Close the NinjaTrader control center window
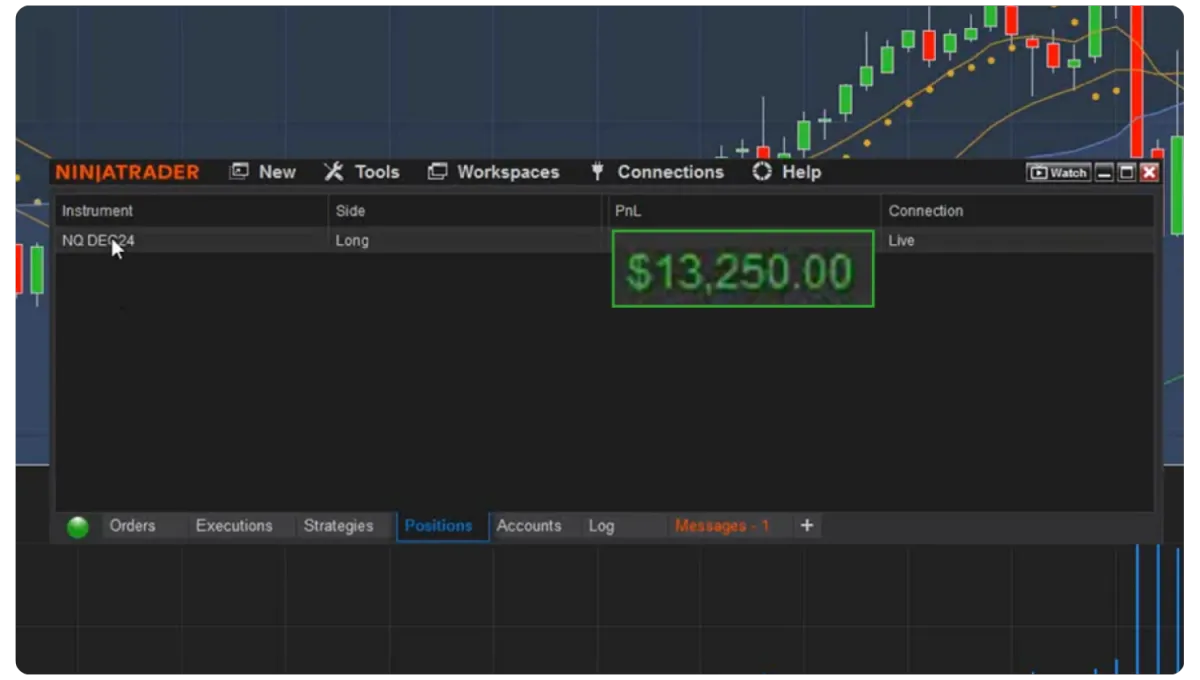The height and width of the screenshot is (680, 1200). tap(1149, 173)
